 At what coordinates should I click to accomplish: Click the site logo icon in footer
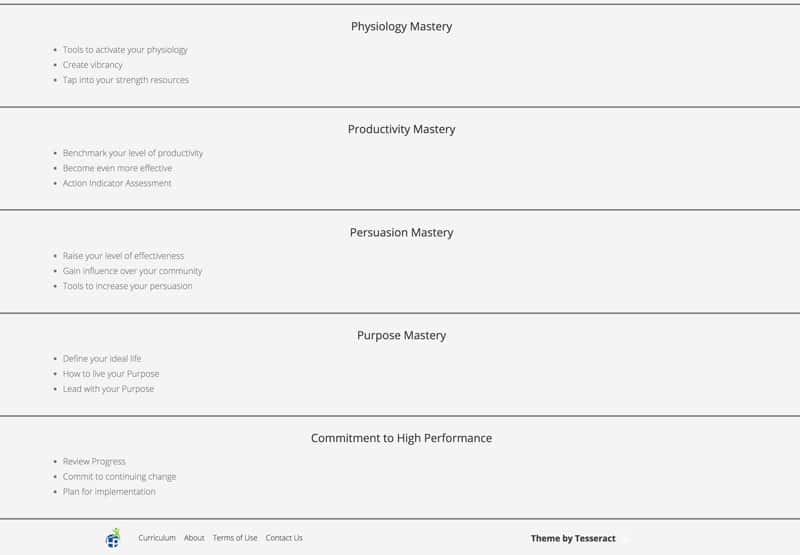click(113, 538)
